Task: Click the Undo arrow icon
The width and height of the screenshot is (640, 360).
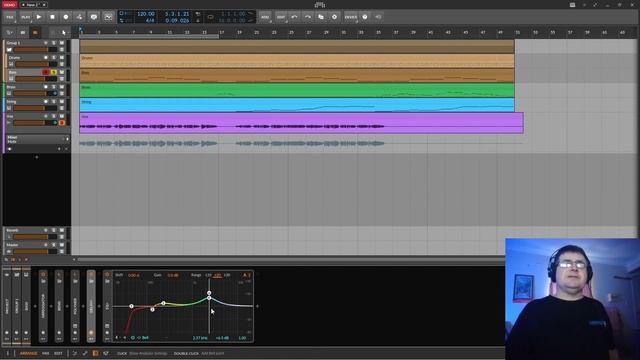Action: coord(294,17)
